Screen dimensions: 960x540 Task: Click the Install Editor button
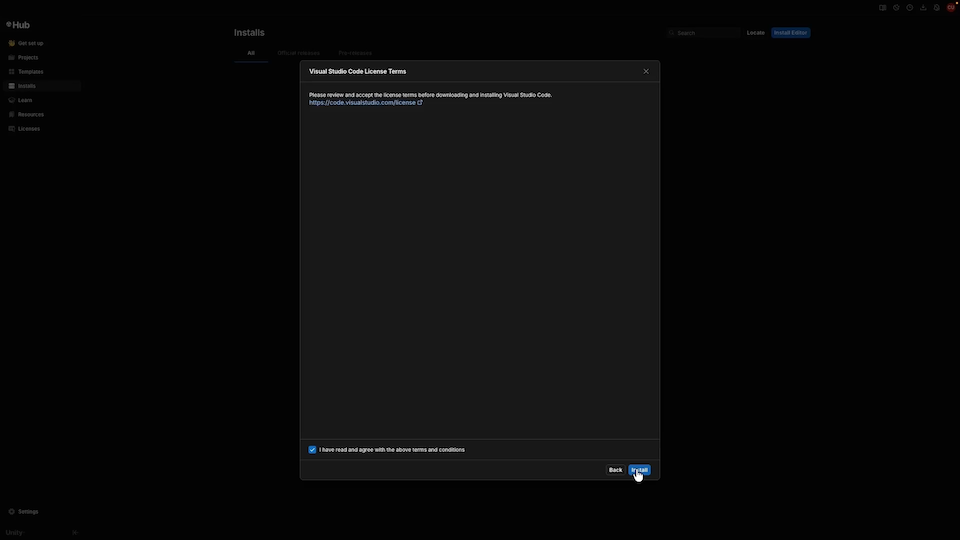pyautogui.click(x=790, y=32)
